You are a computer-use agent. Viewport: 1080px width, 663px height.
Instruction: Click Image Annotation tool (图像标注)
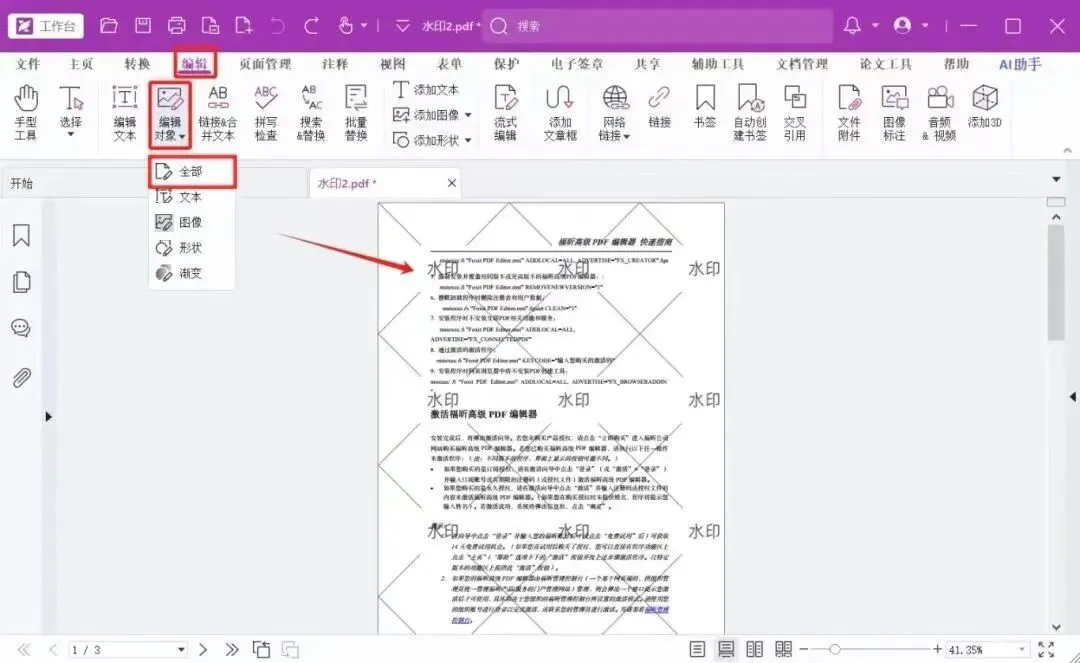pos(894,113)
